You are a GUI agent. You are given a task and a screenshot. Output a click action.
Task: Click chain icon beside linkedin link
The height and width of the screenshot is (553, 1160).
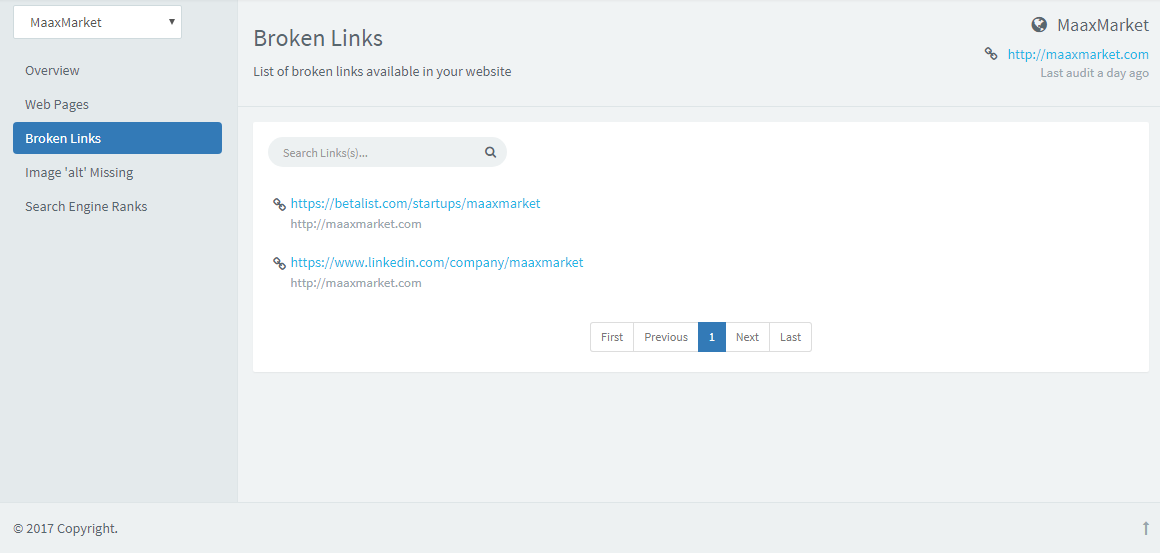click(280, 263)
